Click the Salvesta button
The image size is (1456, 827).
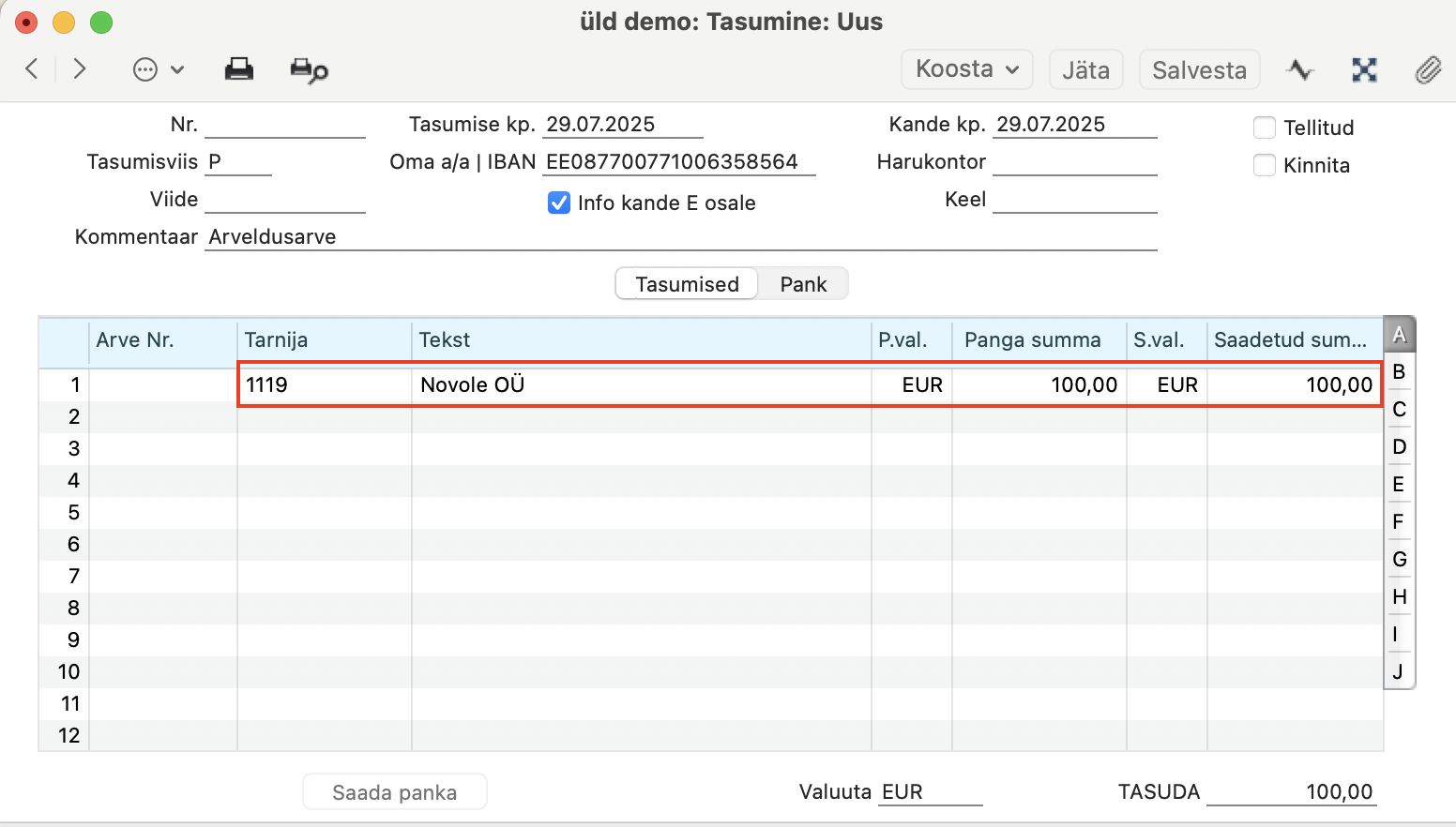tap(1199, 69)
